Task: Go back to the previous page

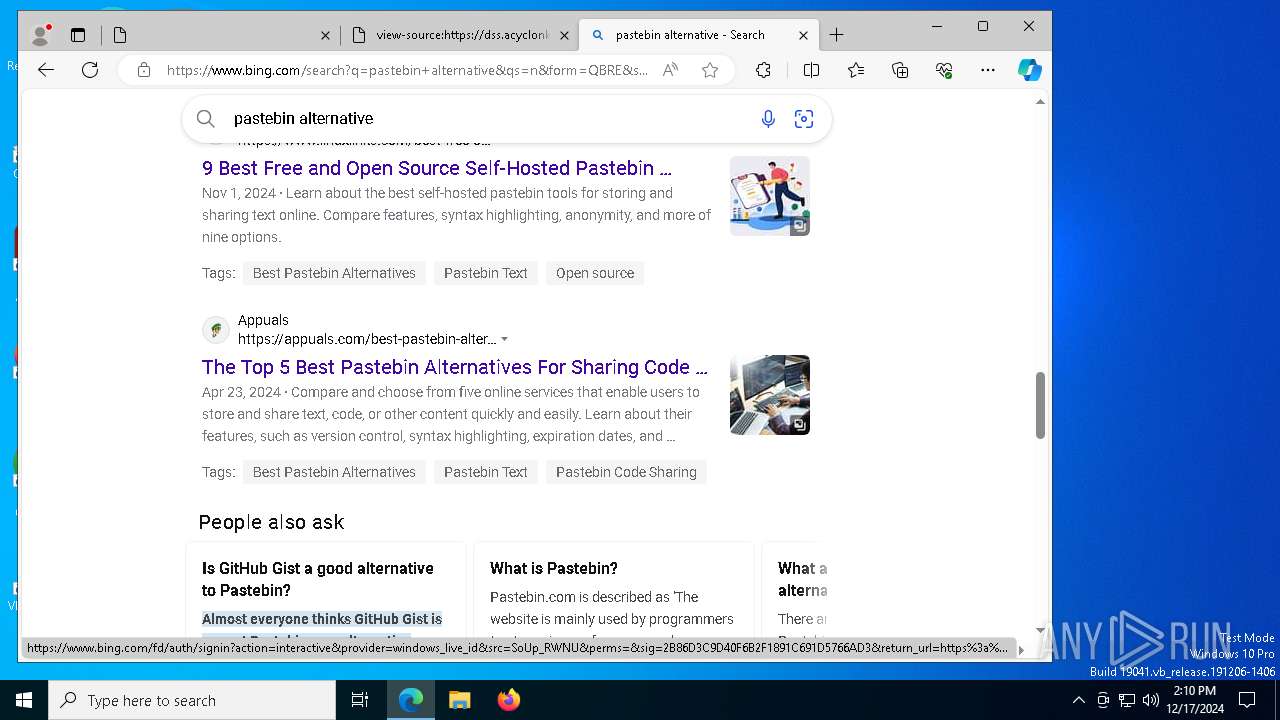Action: pos(46,70)
